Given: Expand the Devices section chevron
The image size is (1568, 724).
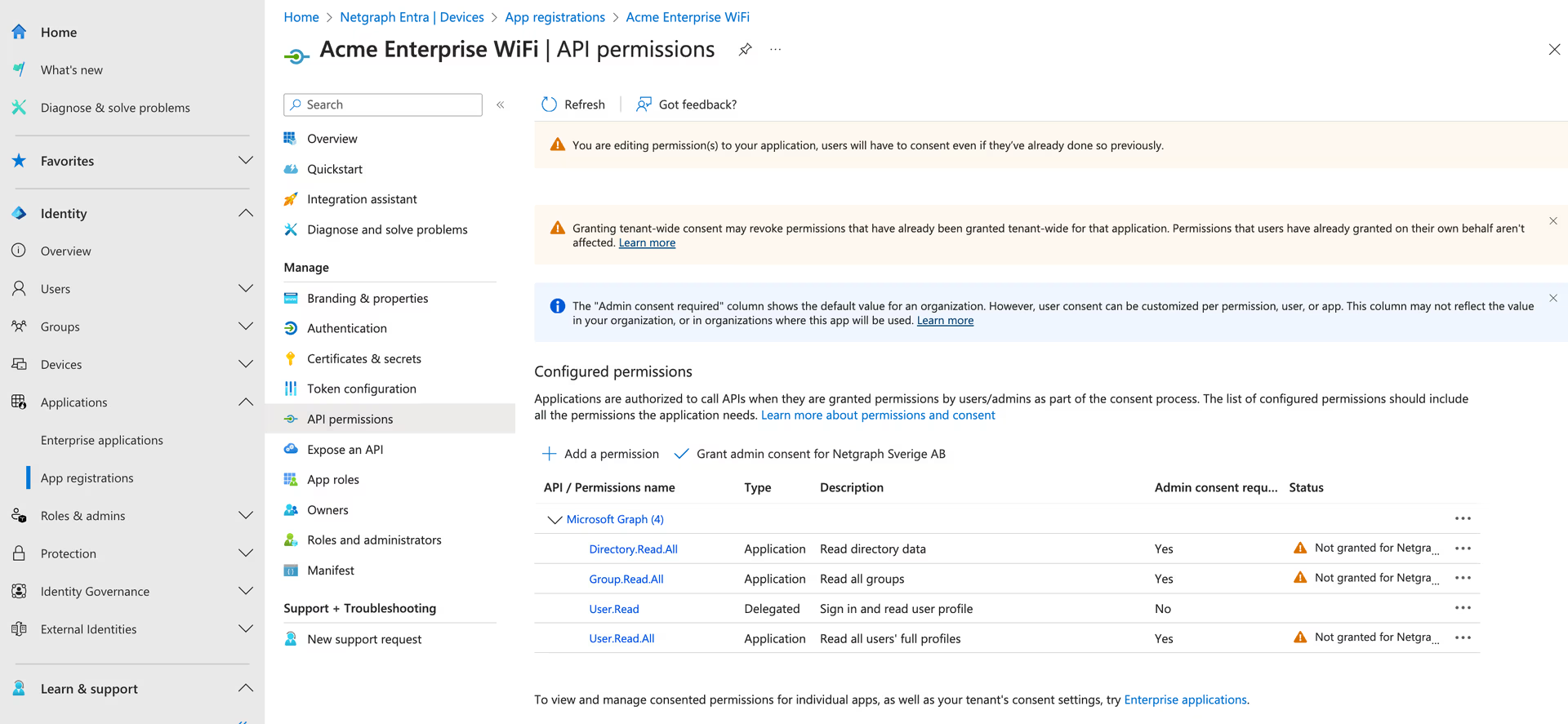Looking at the screenshot, I should click(246, 364).
